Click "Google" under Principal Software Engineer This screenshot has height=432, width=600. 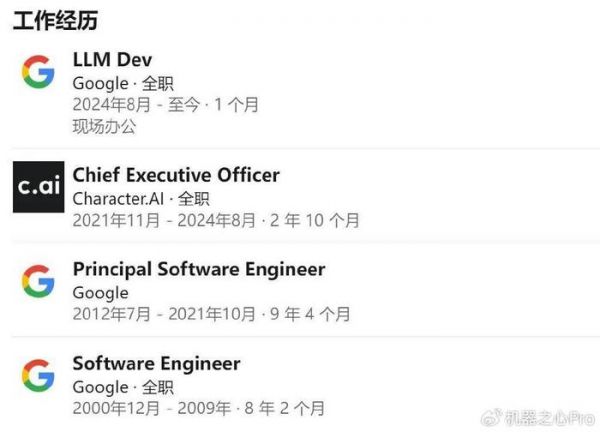[x=100, y=293]
